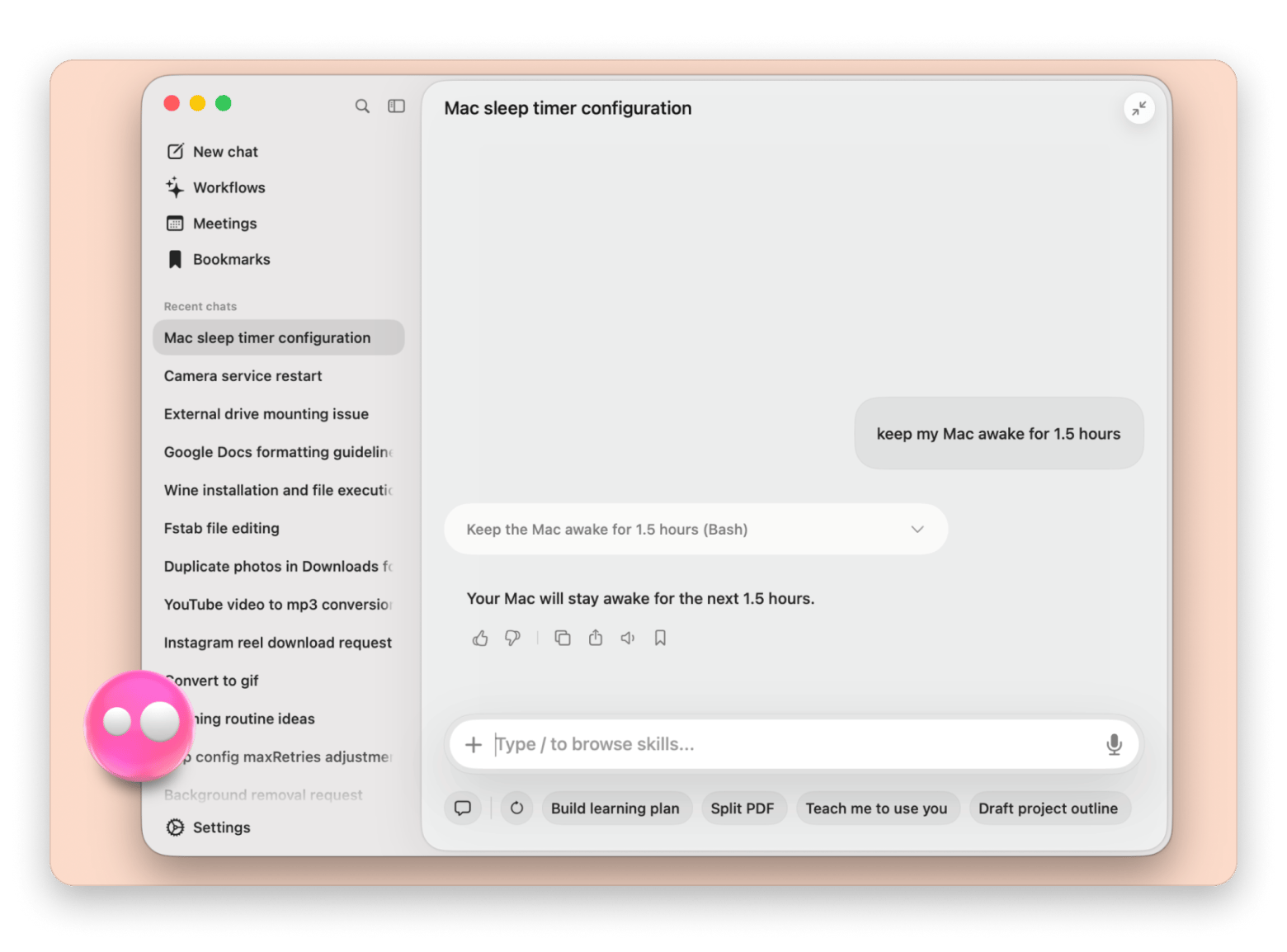1287x952 pixels.
Task: Collapse the window with the shrink arrows icon
Action: [1138, 108]
